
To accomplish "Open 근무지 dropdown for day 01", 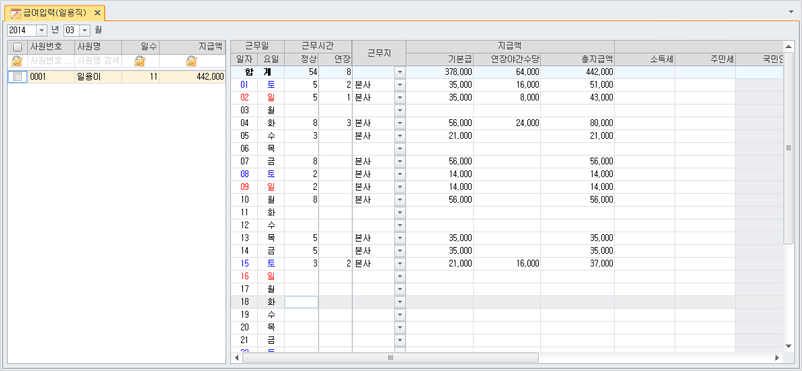I will [x=400, y=85].
